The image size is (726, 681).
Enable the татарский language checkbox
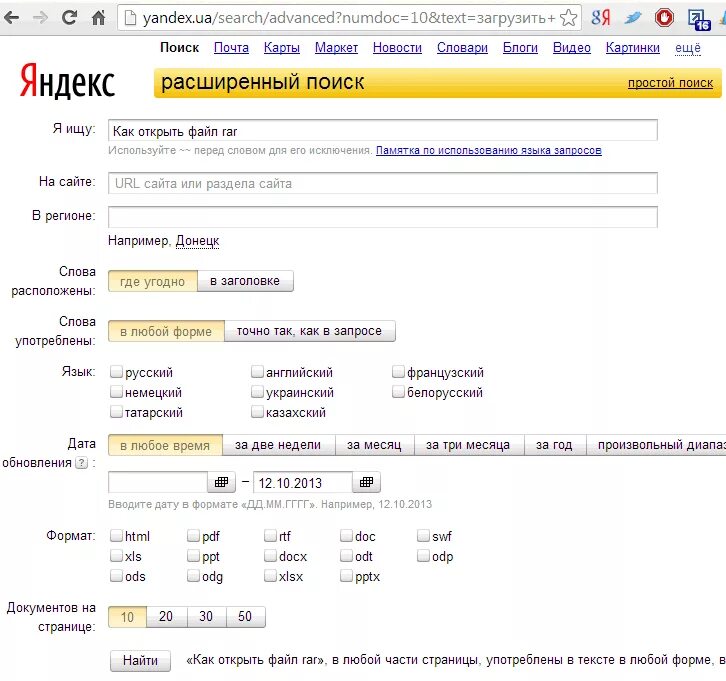click(x=116, y=412)
